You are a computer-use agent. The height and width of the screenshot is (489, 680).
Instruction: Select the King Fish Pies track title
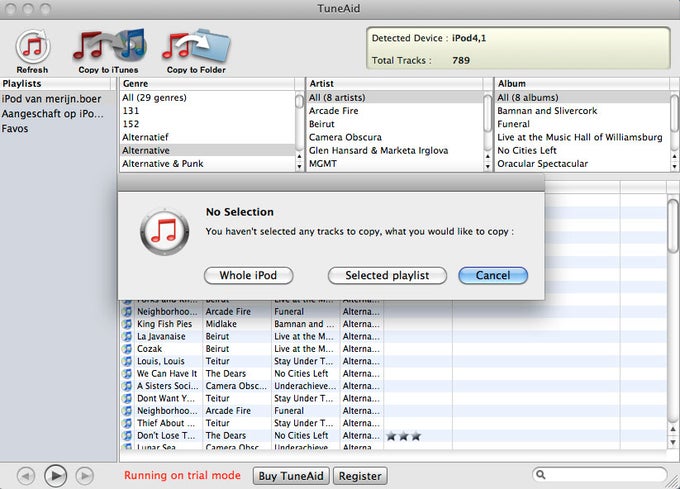164,324
